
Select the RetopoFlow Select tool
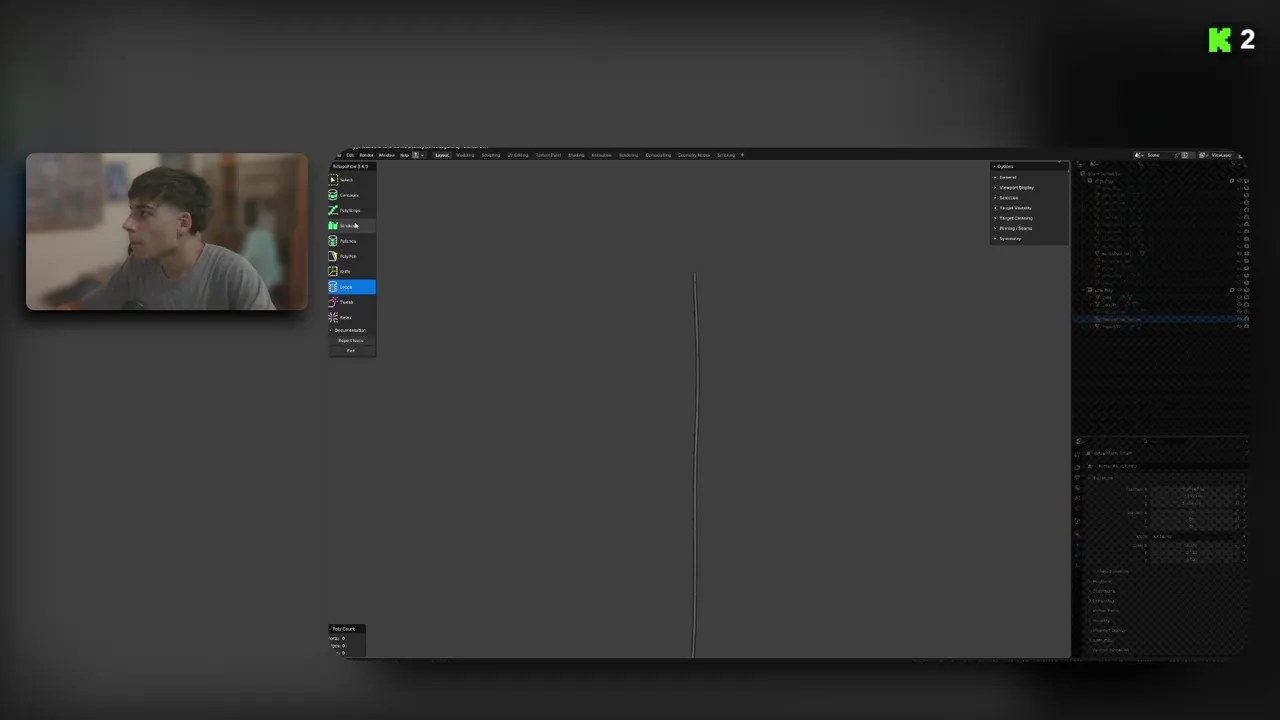tap(351, 180)
